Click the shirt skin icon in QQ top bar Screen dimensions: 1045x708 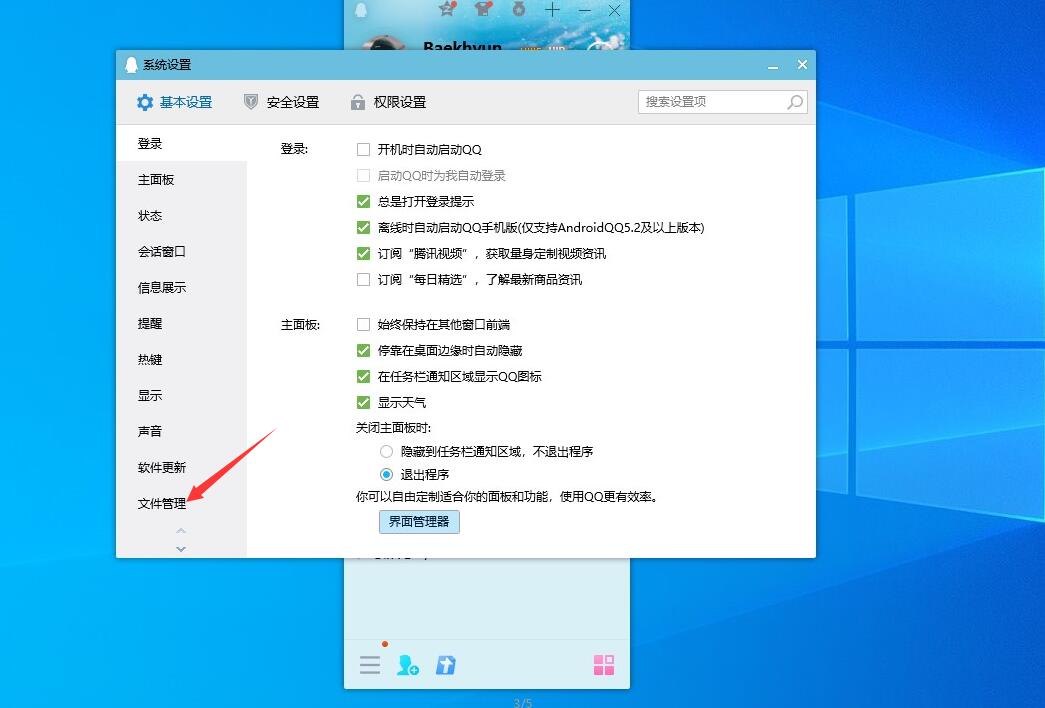click(483, 9)
